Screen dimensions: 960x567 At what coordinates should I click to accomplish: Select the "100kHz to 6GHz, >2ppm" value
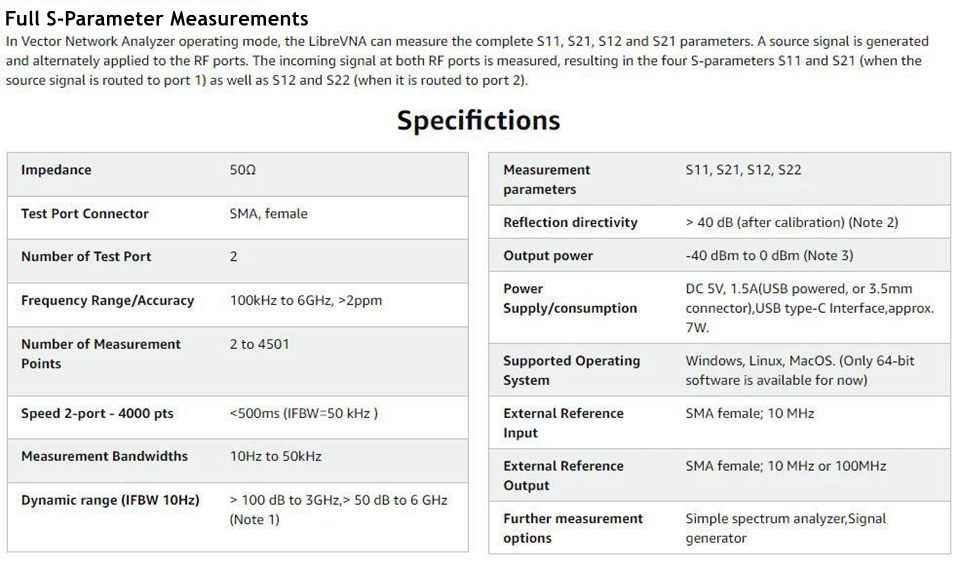coord(305,300)
